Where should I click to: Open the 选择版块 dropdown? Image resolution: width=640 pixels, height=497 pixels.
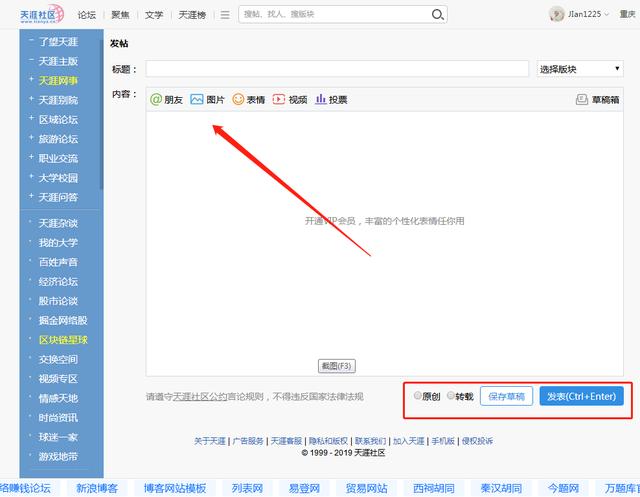coord(580,69)
